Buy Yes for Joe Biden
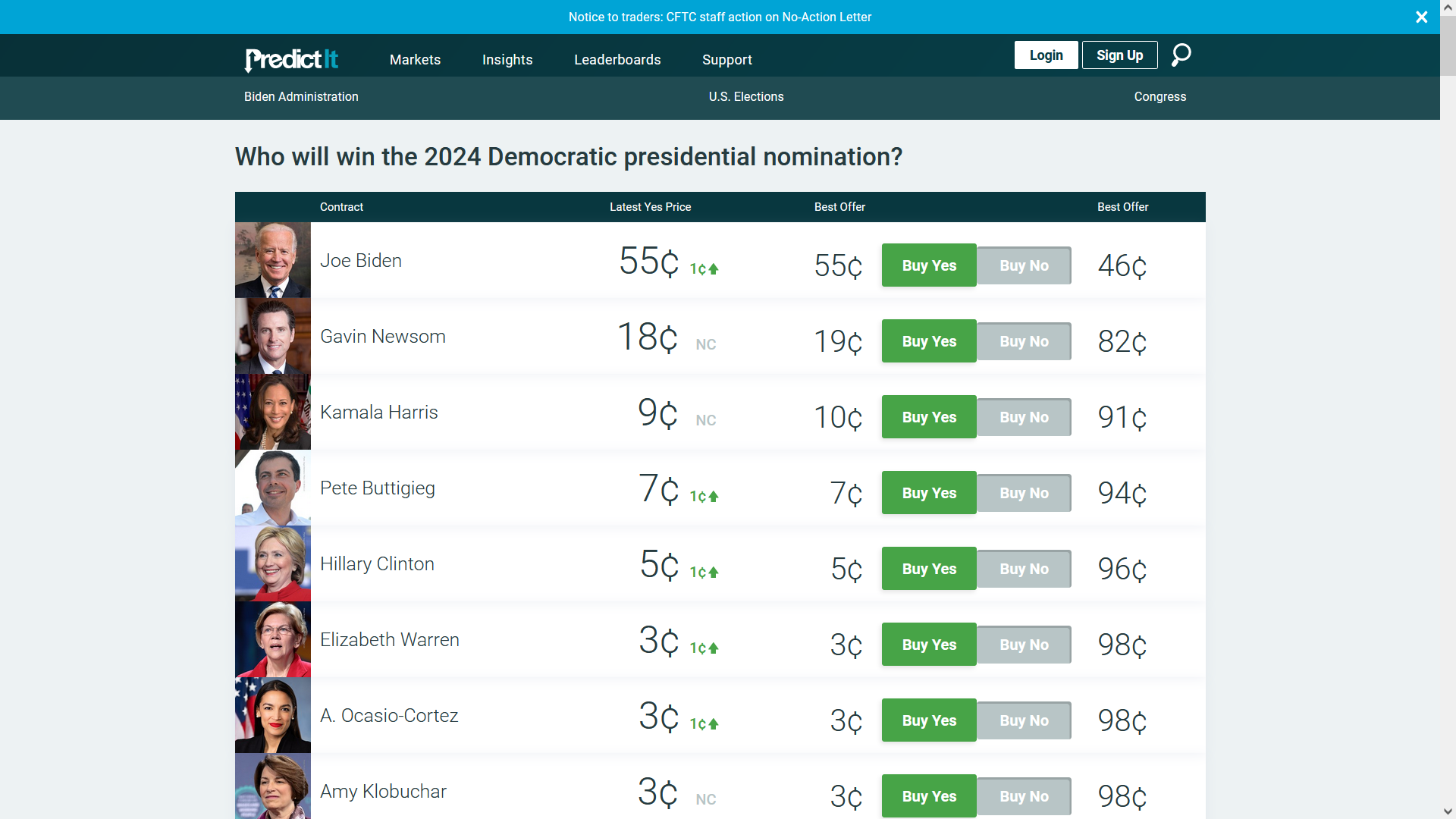 pos(929,265)
